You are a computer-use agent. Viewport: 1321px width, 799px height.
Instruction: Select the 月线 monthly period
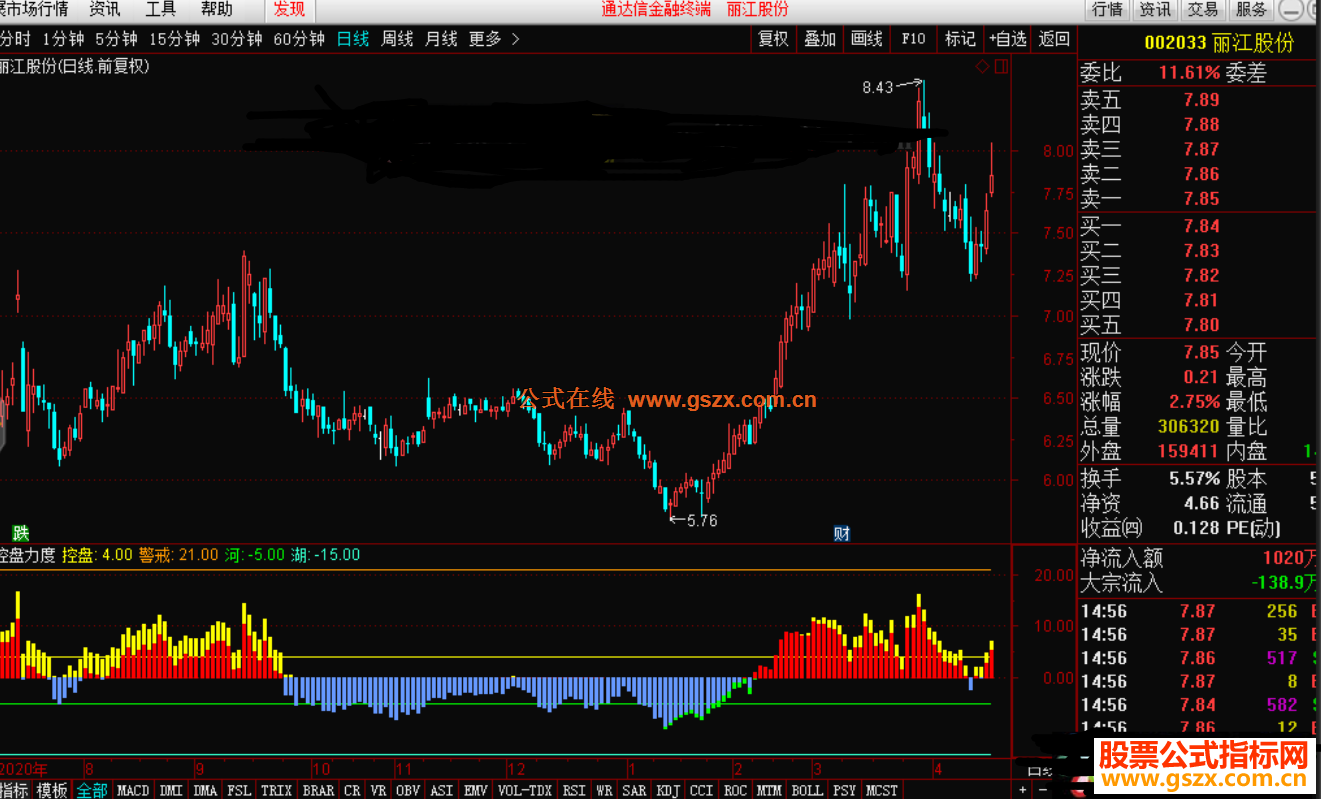click(x=441, y=39)
